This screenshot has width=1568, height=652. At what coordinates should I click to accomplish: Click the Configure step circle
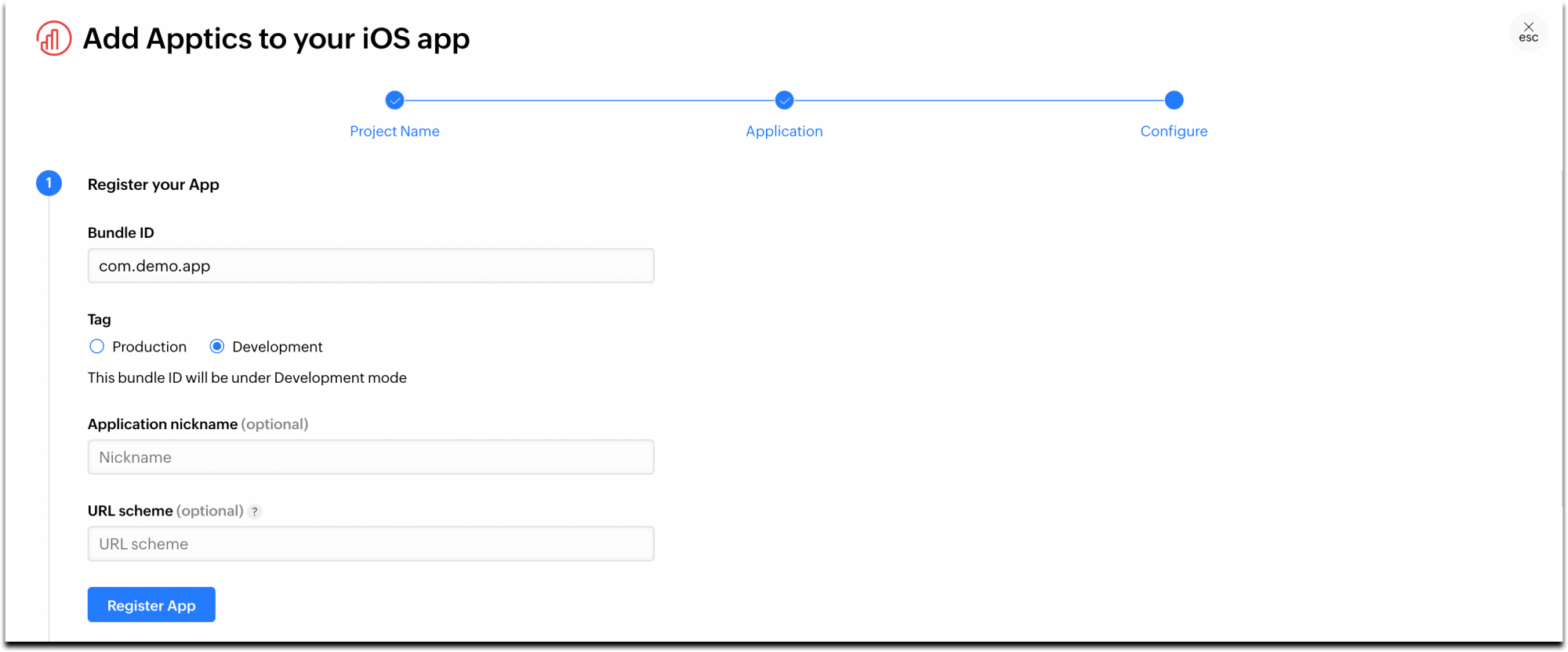coord(1174,100)
